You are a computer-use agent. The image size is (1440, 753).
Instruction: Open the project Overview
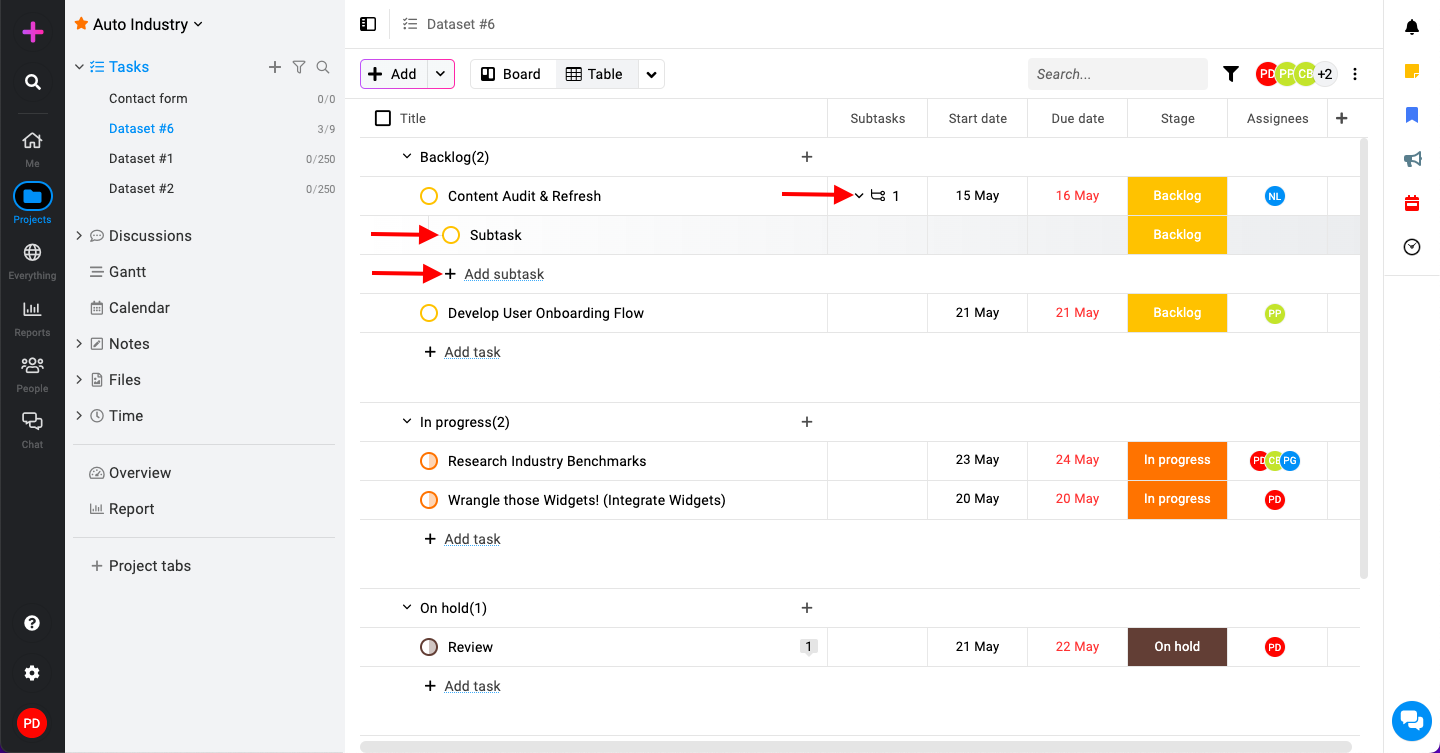tap(130, 473)
